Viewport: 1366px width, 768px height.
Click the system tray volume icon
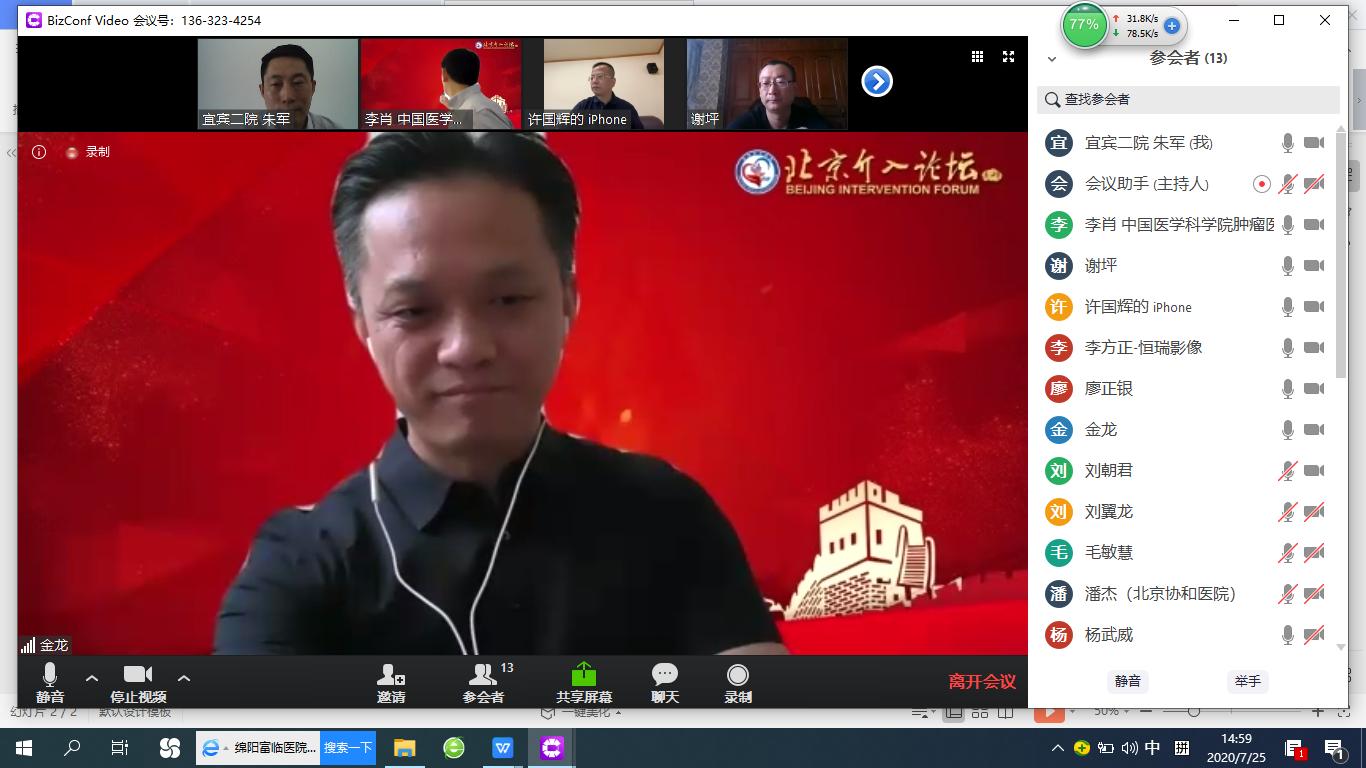1130,748
